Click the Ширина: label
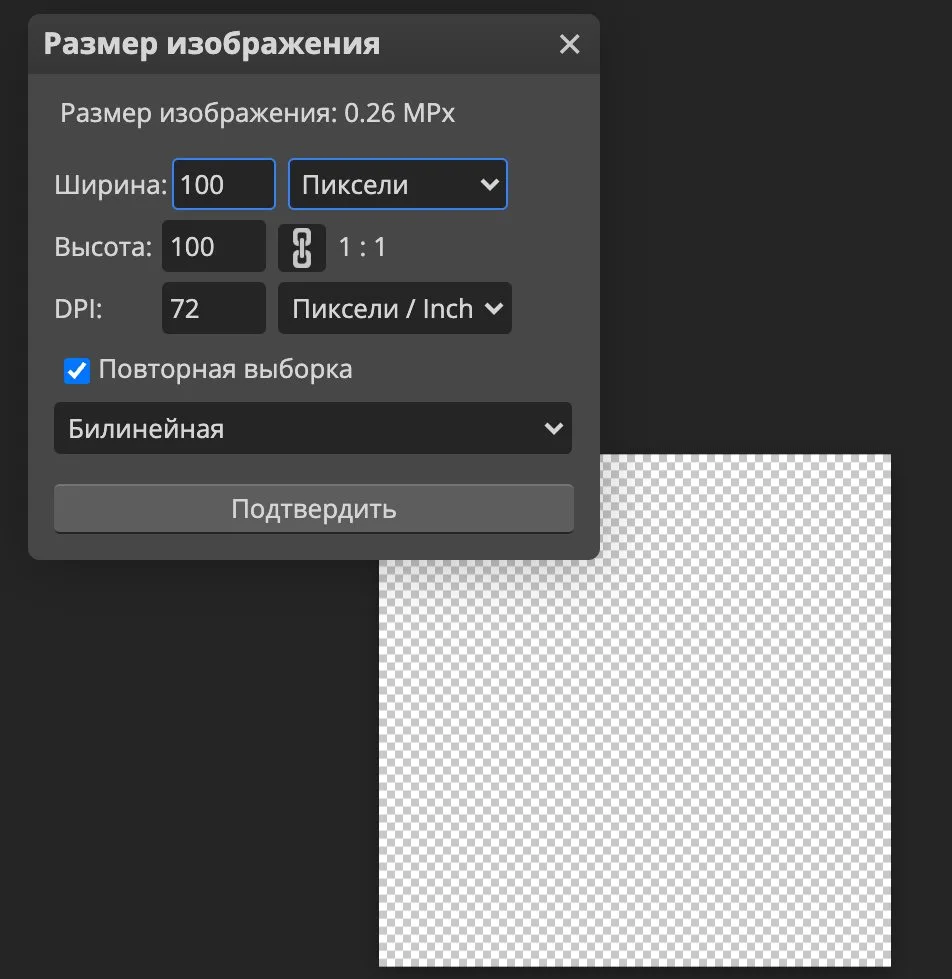Image resolution: width=952 pixels, height=979 pixels. pos(110,185)
